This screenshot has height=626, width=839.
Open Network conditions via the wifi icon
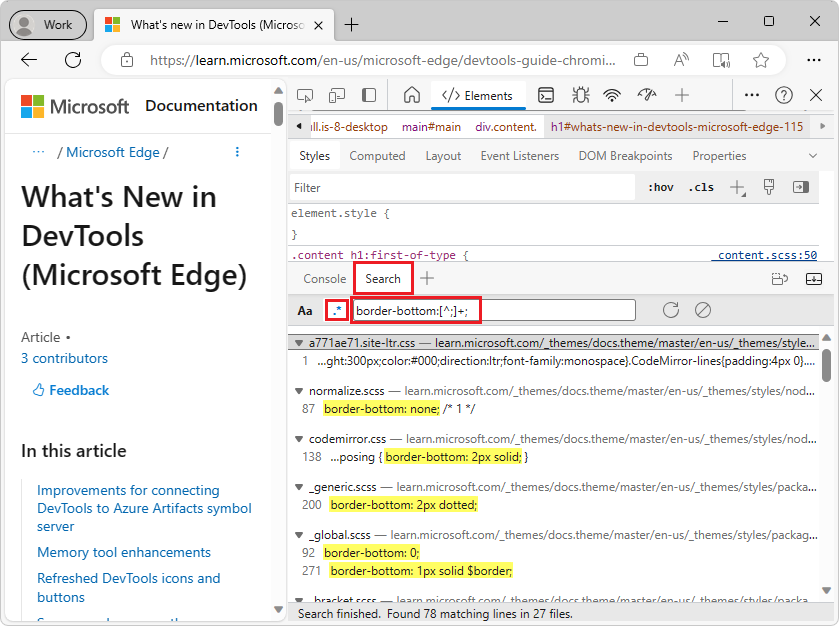coord(611,94)
